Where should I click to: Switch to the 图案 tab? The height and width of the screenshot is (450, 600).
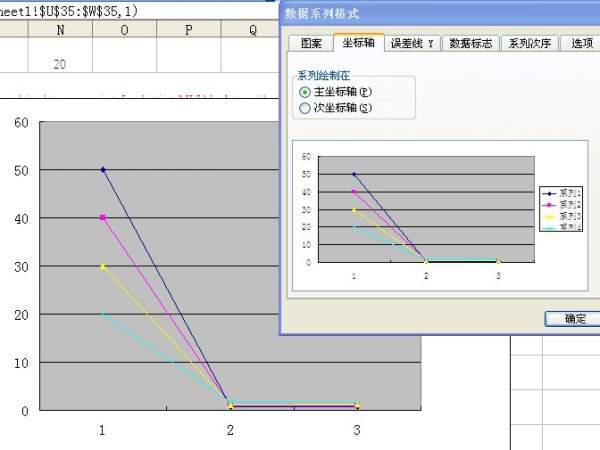(311, 43)
